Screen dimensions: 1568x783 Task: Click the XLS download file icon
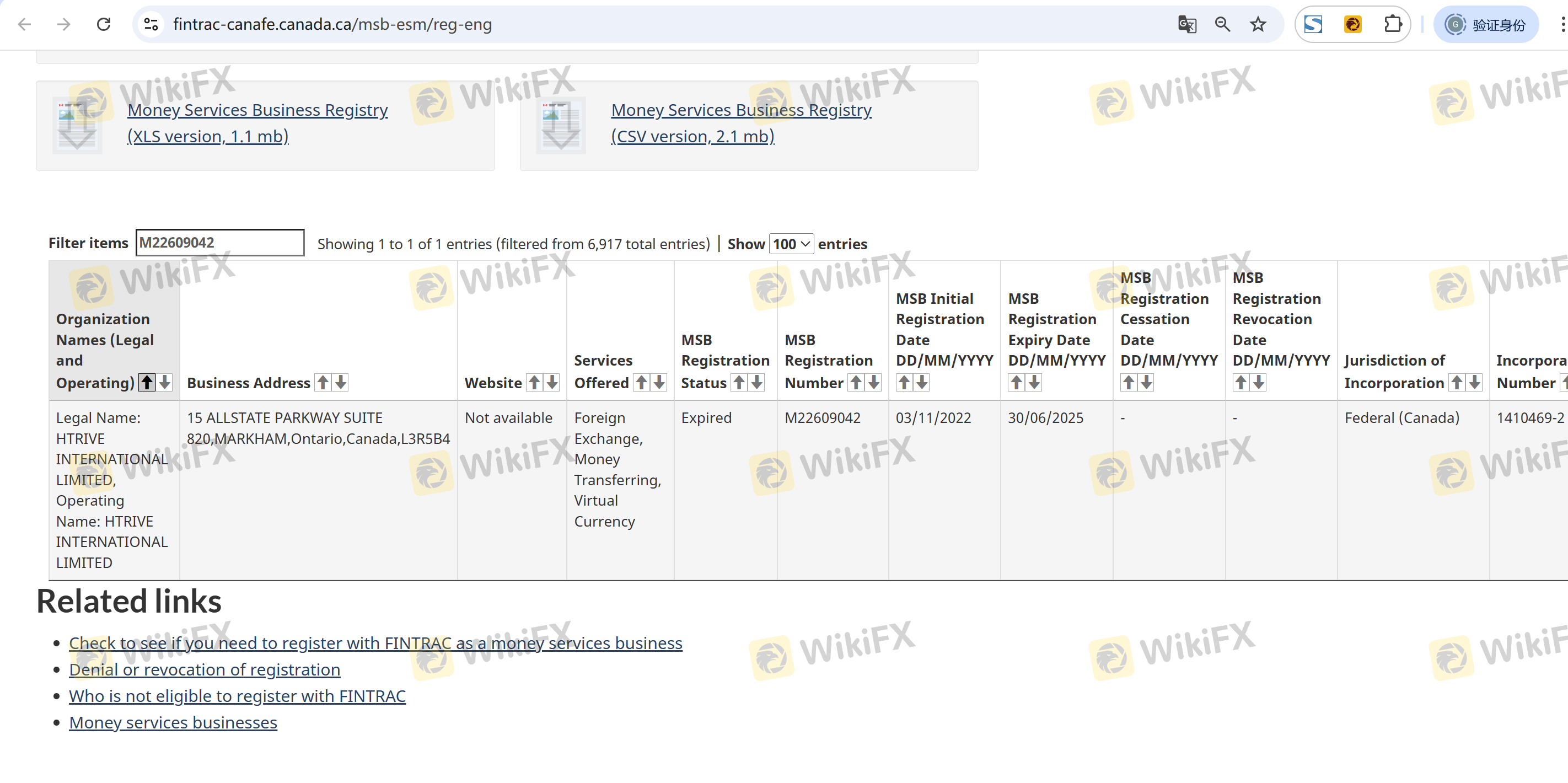pos(77,125)
